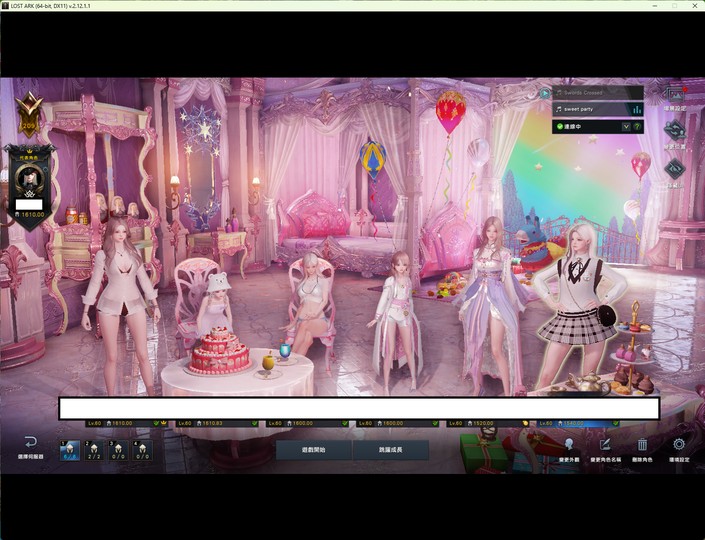Switch to character page tab 2
The height and width of the screenshot is (540, 705).
(94, 451)
